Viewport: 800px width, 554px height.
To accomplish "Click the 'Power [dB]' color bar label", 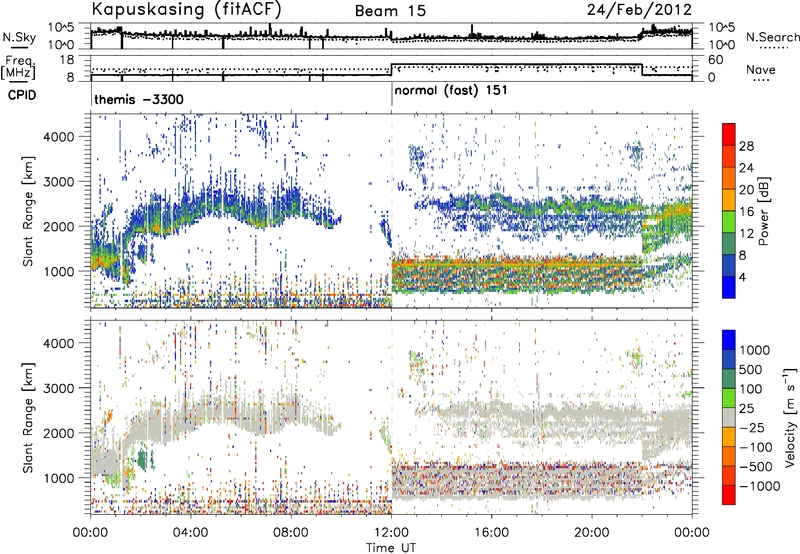I will pyautogui.click(x=763, y=211).
